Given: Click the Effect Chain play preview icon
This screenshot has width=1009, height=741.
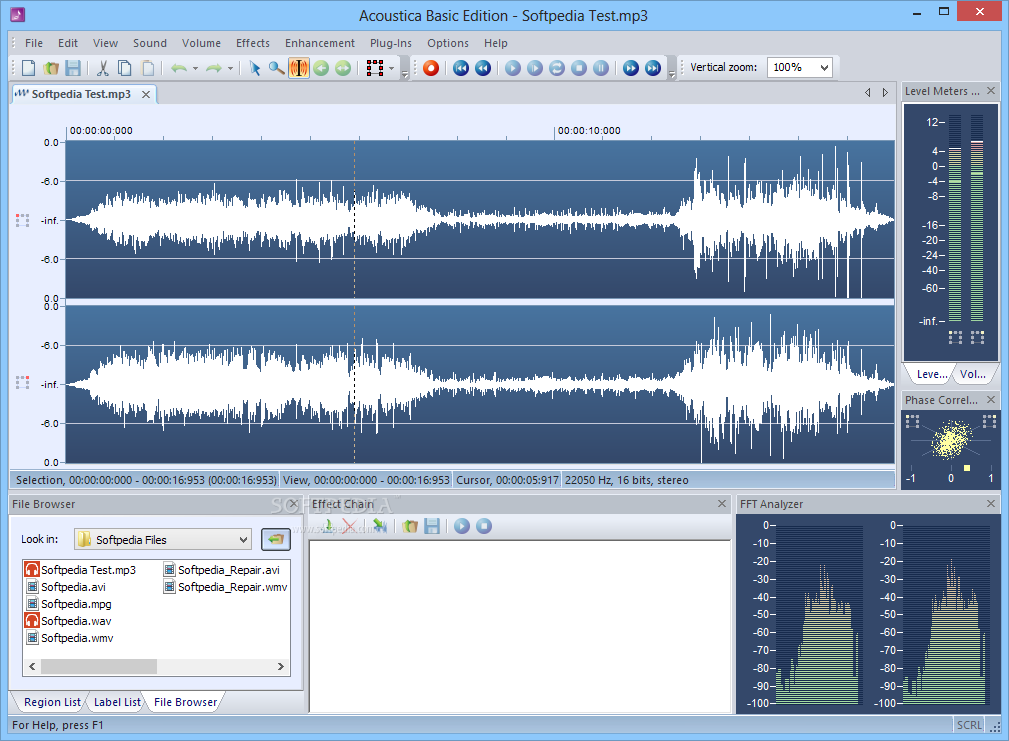Looking at the screenshot, I should pos(461,525).
